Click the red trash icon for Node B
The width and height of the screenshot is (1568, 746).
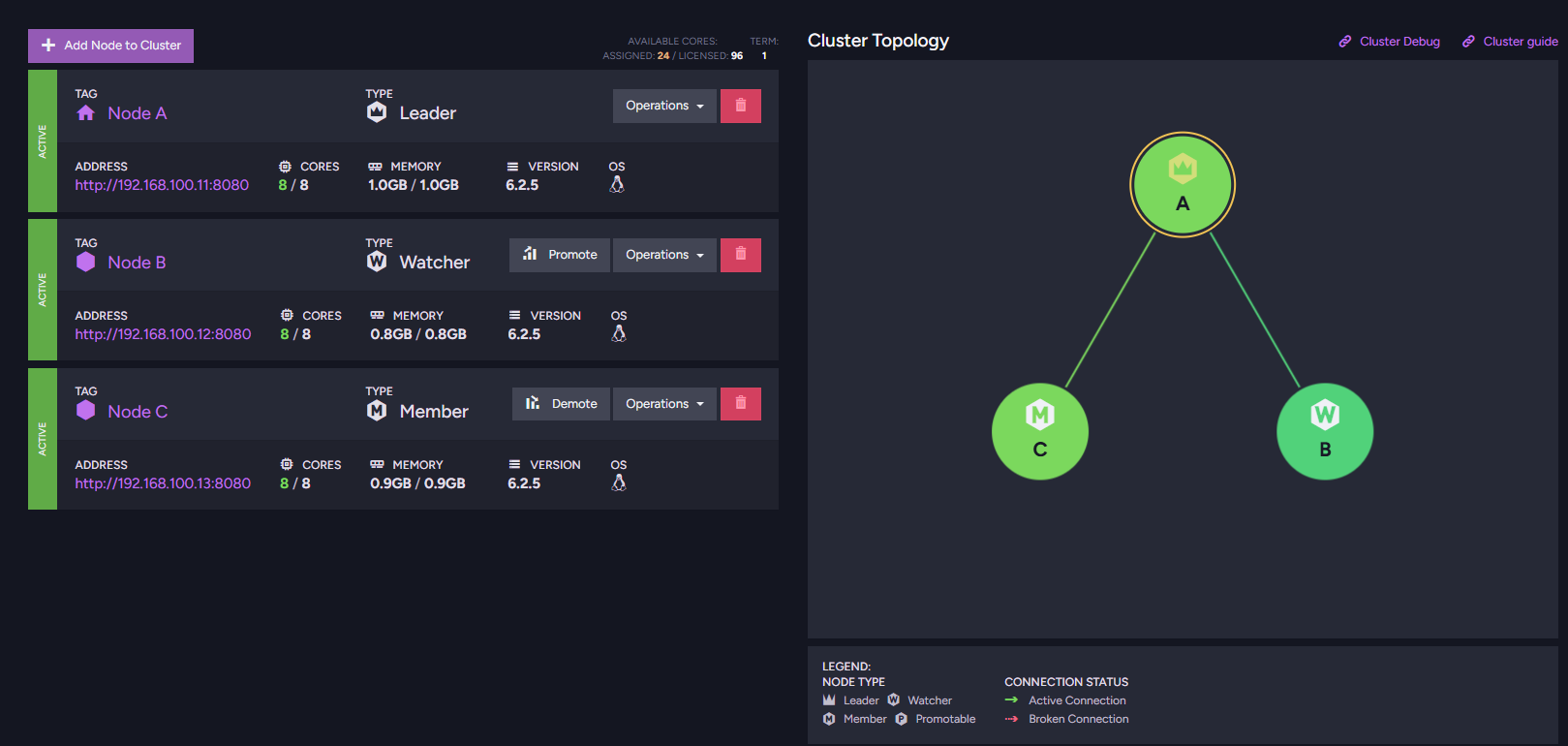[x=741, y=255]
